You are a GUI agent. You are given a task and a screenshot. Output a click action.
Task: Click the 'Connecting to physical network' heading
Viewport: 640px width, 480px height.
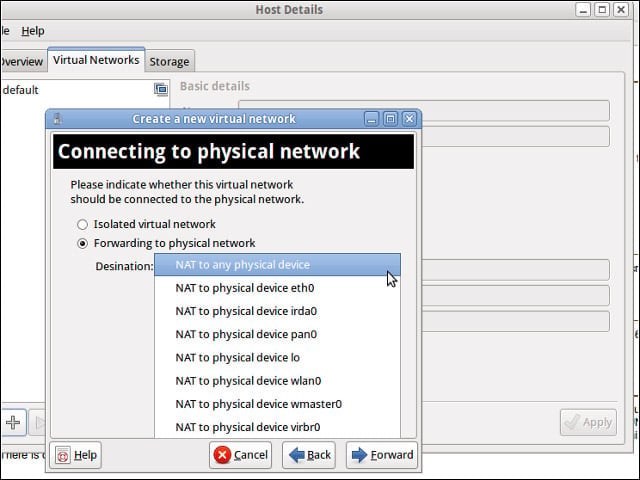(x=209, y=151)
